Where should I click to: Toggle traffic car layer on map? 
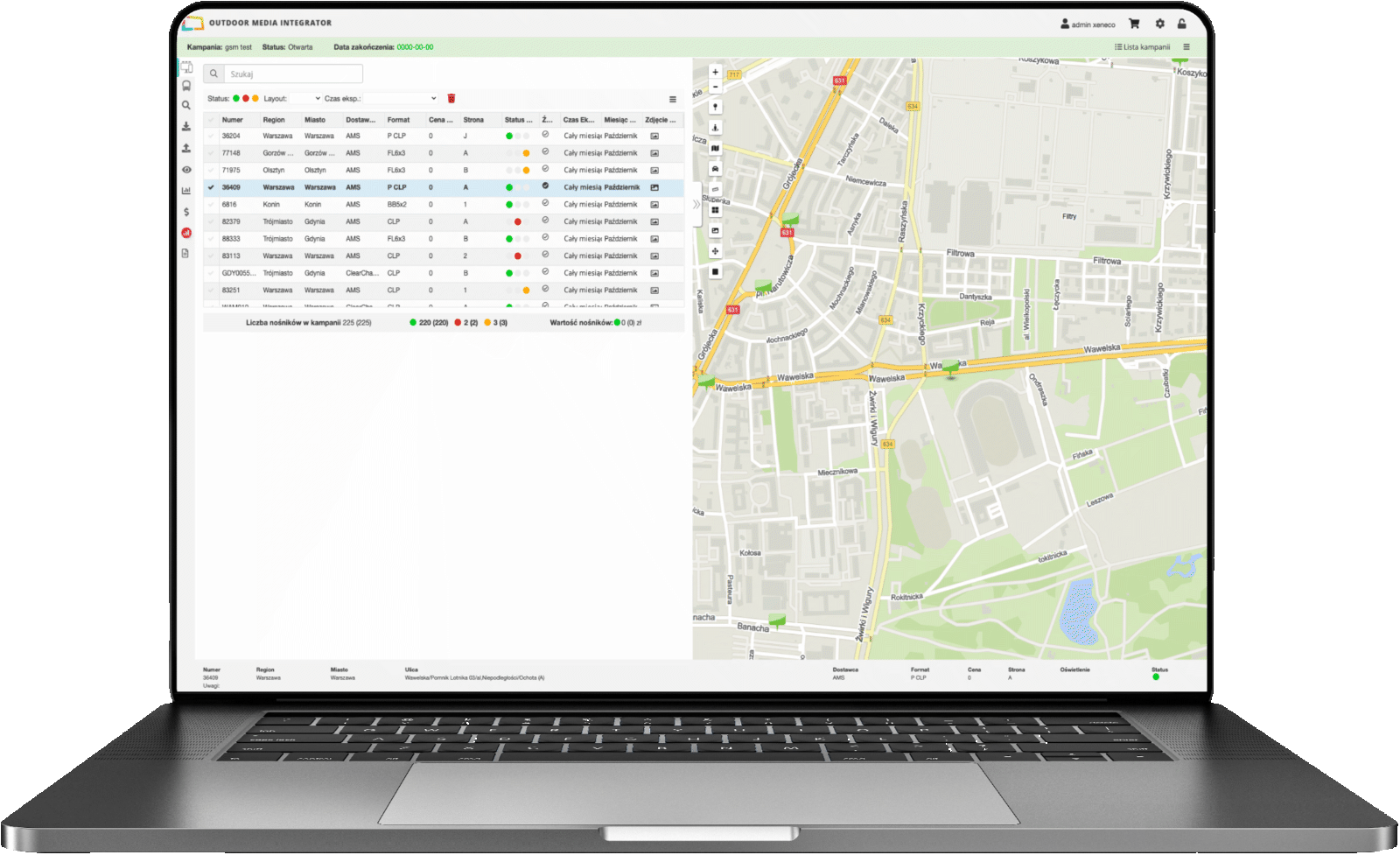(716, 169)
